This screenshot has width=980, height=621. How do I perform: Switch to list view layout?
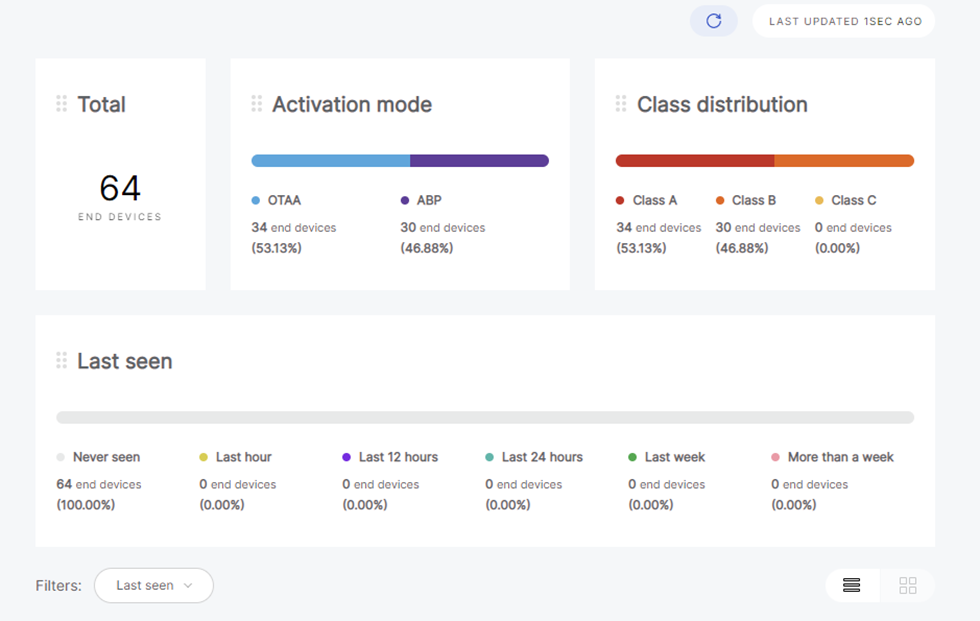851,585
